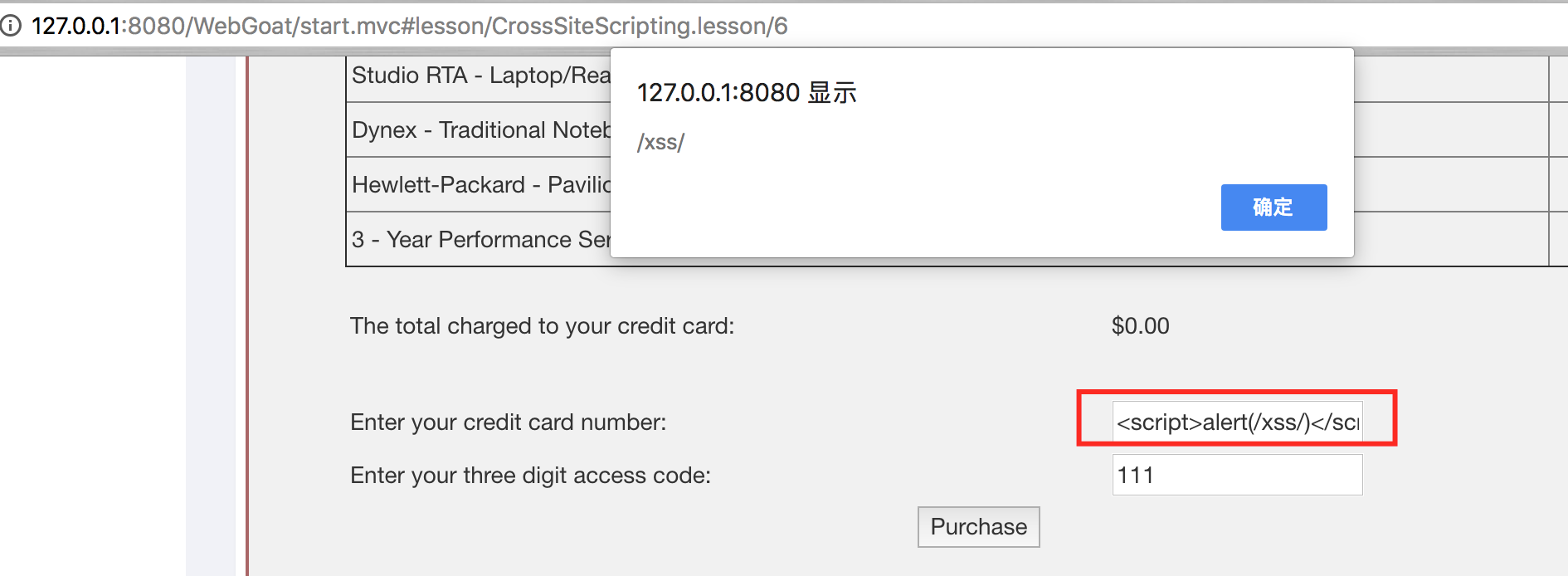
Task: Confirm the alert with the 确定 button
Action: [1273, 207]
